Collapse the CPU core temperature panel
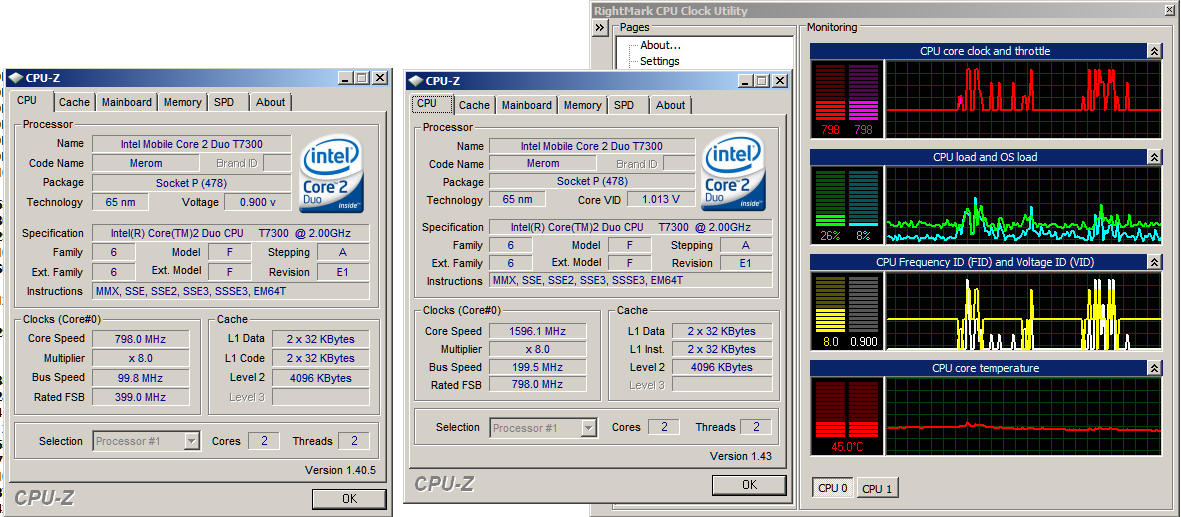 tap(1153, 368)
